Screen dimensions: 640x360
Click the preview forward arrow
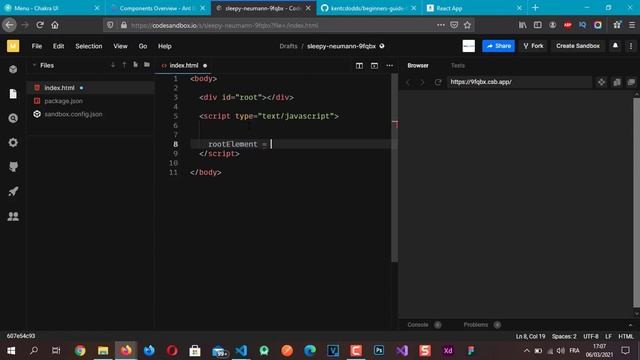[422, 82]
